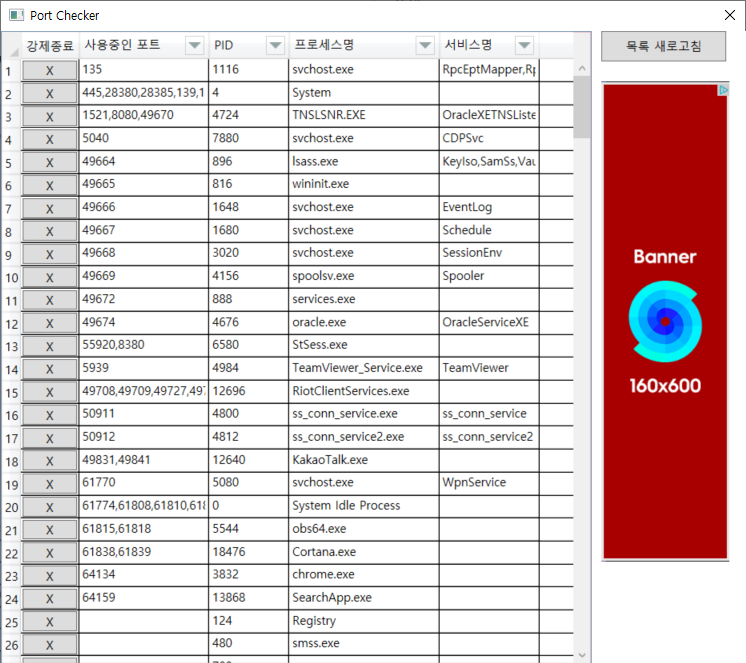
Task: Click the vertical scrollbar down arrow
Action: (581, 654)
